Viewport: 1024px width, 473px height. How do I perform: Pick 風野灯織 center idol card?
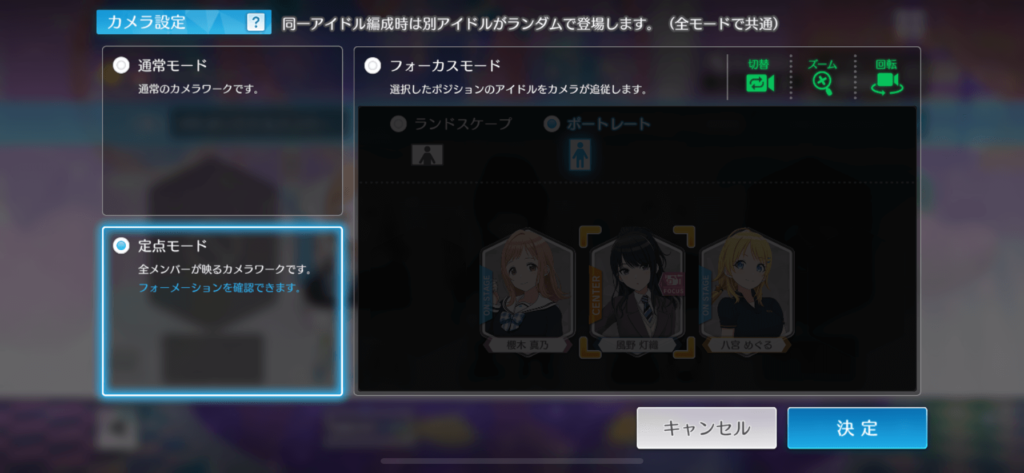pyautogui.click(x=637, y=291)
